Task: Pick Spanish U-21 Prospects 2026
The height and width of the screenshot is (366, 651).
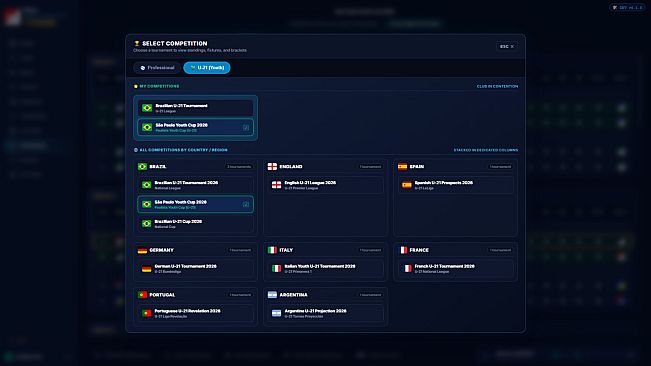Action: coord(455,185)
